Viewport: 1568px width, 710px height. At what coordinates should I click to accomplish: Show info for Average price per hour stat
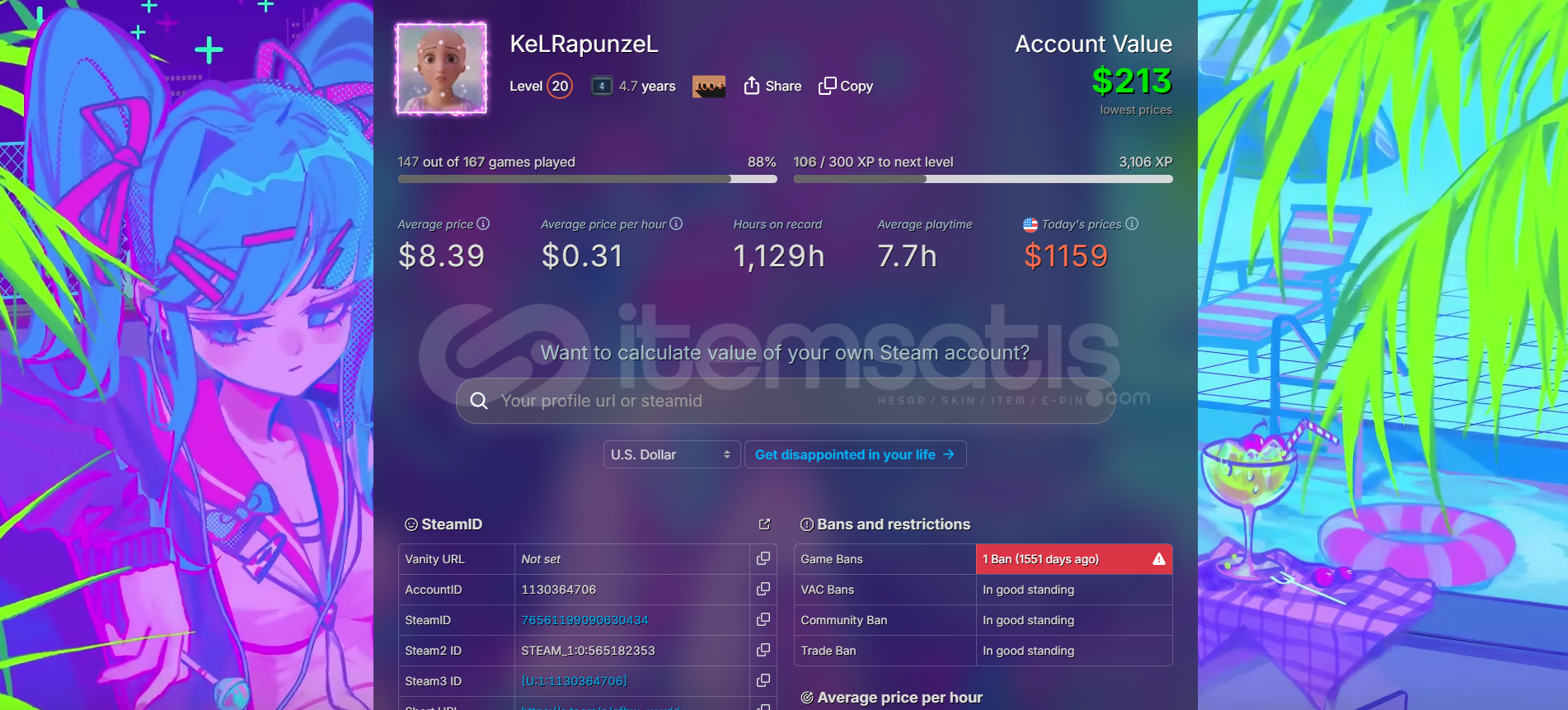point(676,223)
